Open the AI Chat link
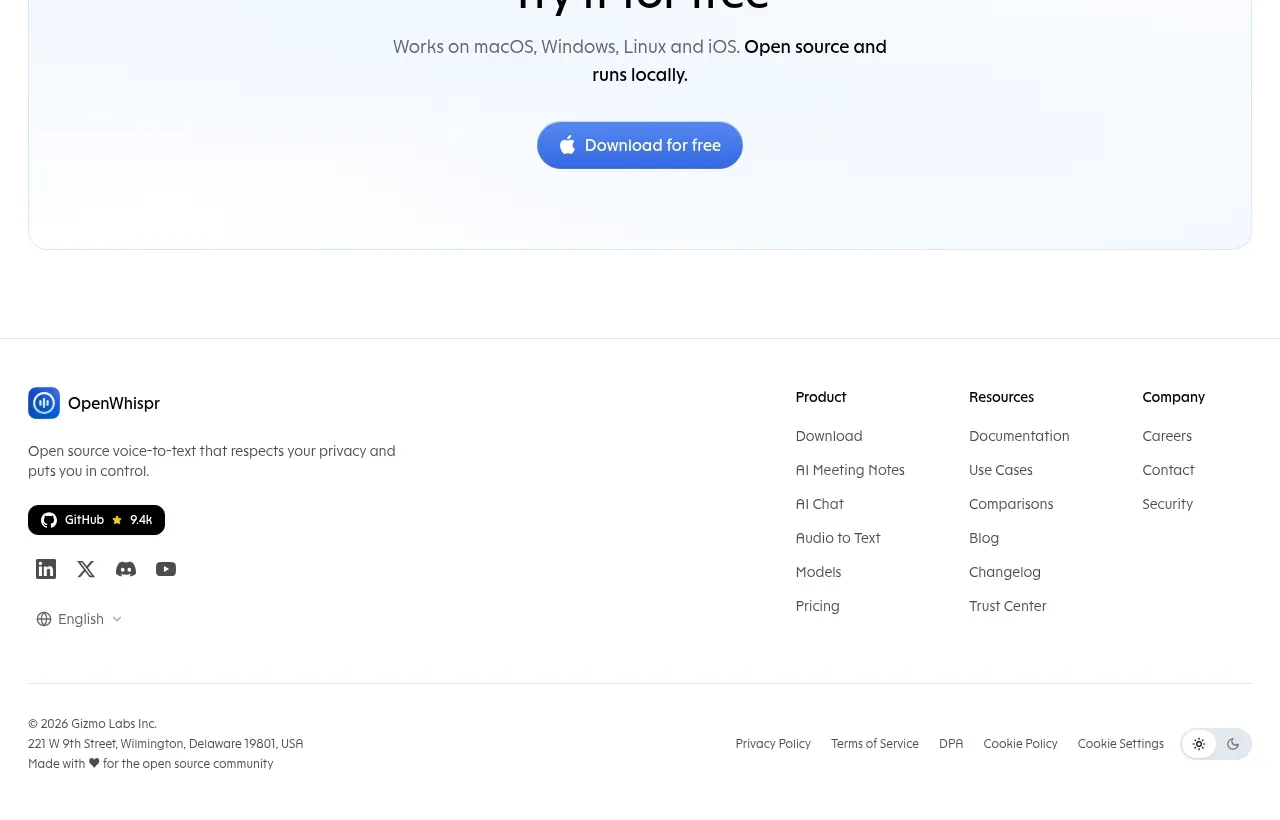Screen dimensions: 1280x820 point(820,504)
